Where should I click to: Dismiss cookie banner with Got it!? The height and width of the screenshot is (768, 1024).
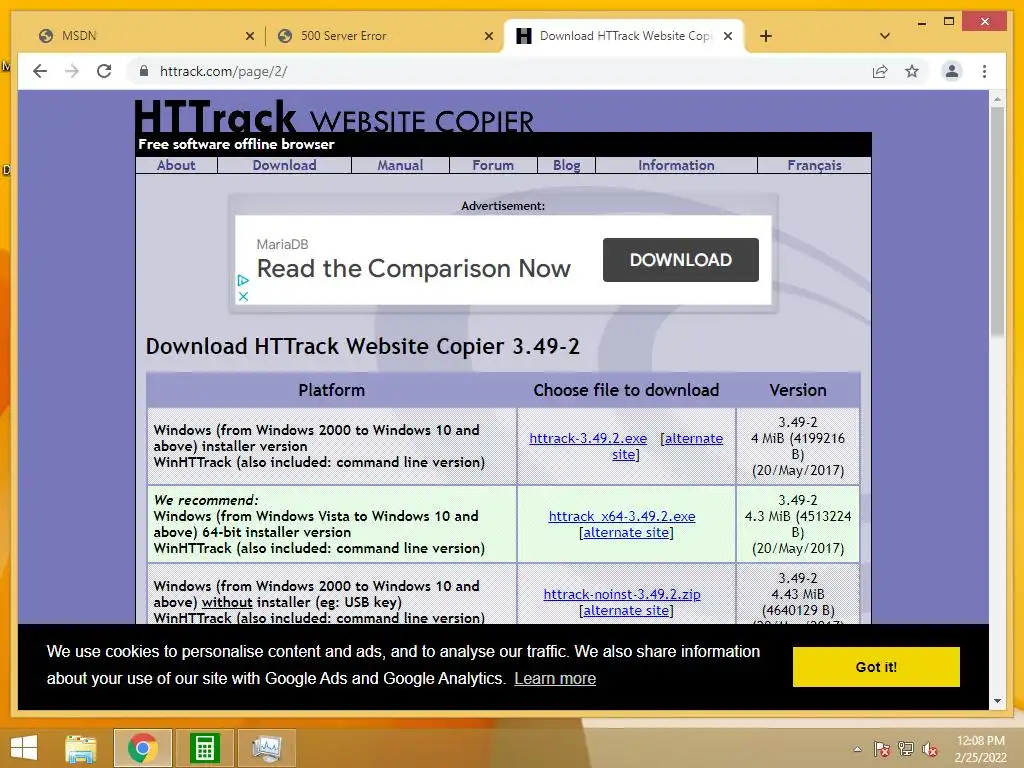click(x=876, y=667)
